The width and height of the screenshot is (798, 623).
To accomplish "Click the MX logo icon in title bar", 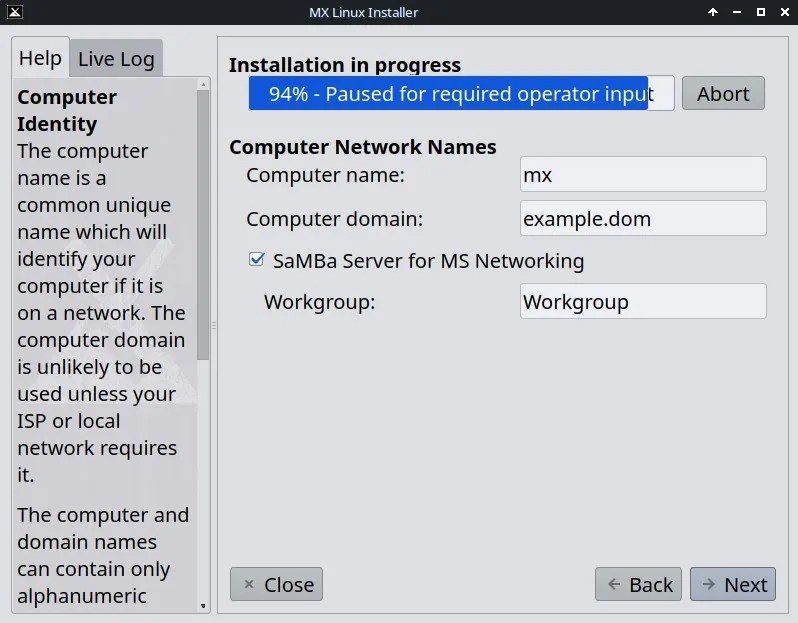I will pos(15,12).
